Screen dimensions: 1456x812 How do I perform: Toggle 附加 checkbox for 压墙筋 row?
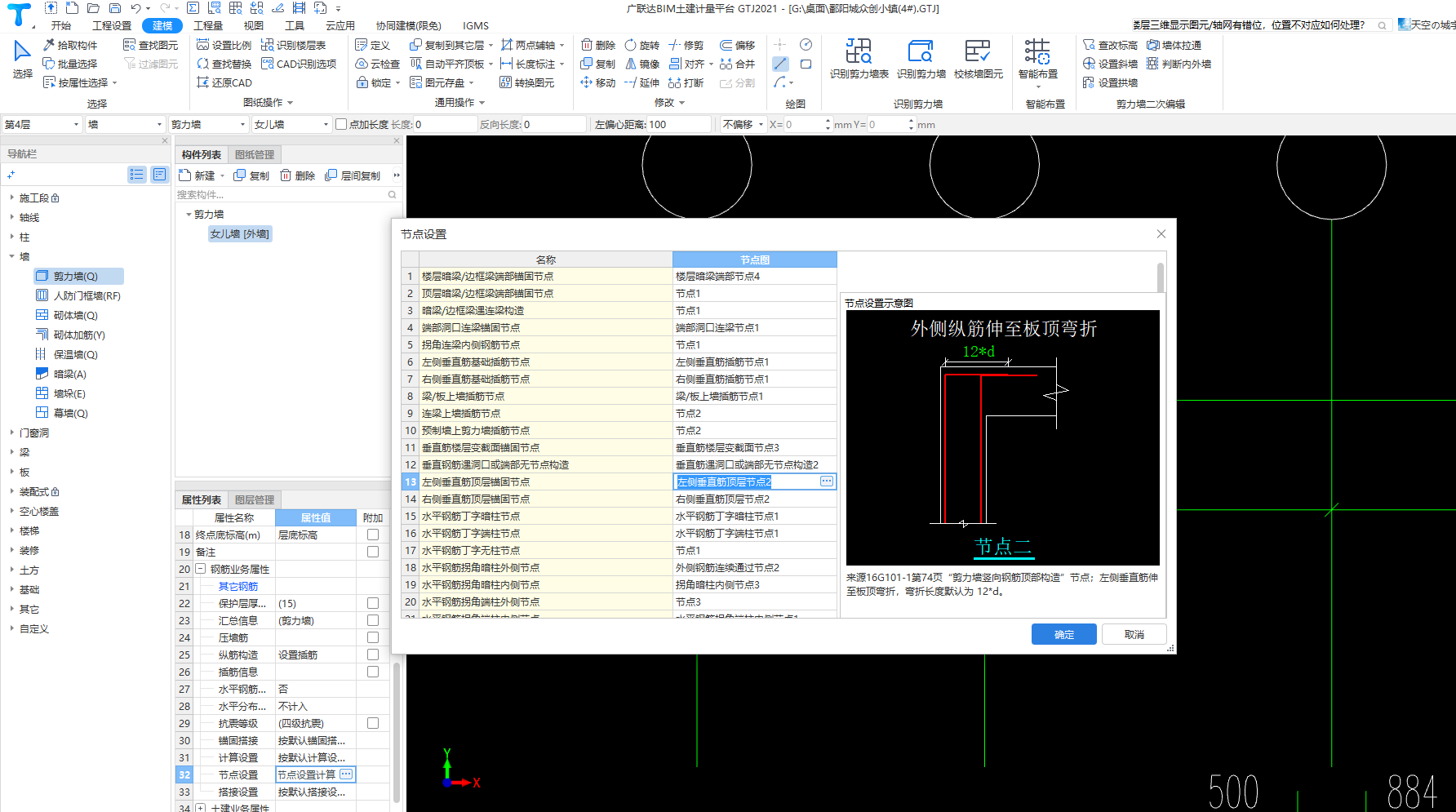373,637
